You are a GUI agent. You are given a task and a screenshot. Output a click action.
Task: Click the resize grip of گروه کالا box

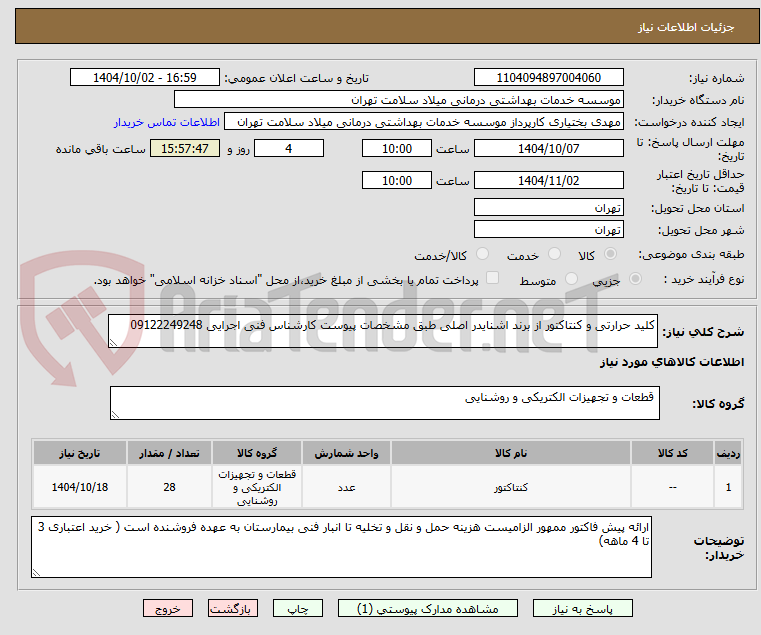pos(115,415)
